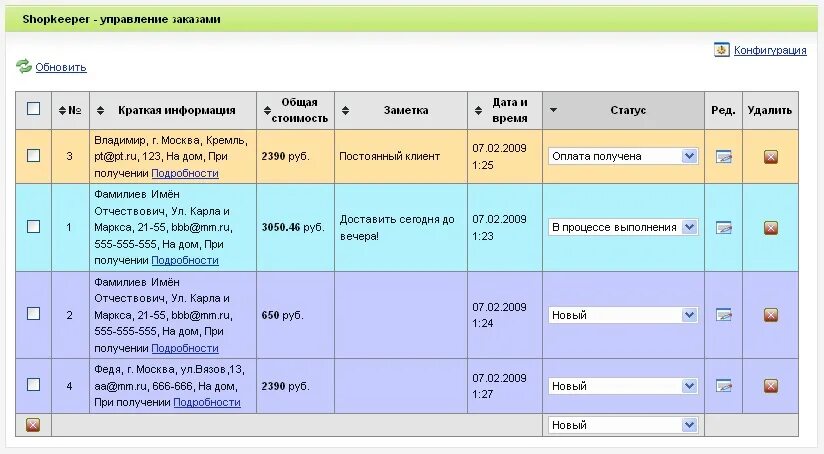Open Подробности link for Владимир order

point(185,173)
